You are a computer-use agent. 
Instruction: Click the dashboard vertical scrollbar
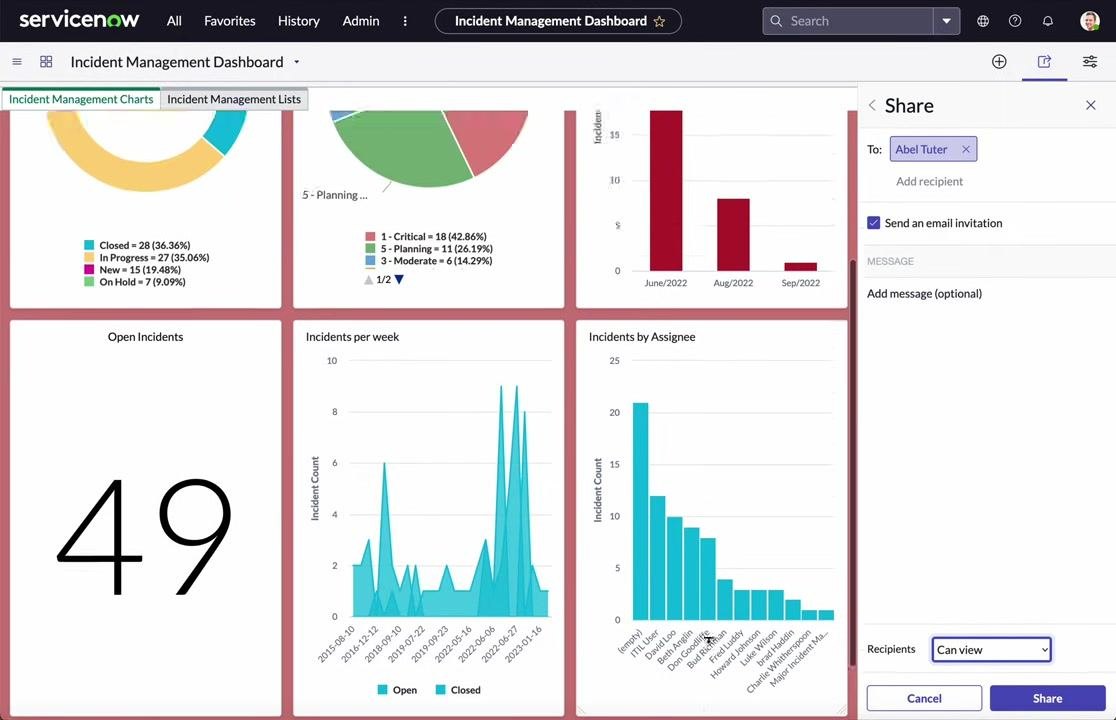click(853, 462)
